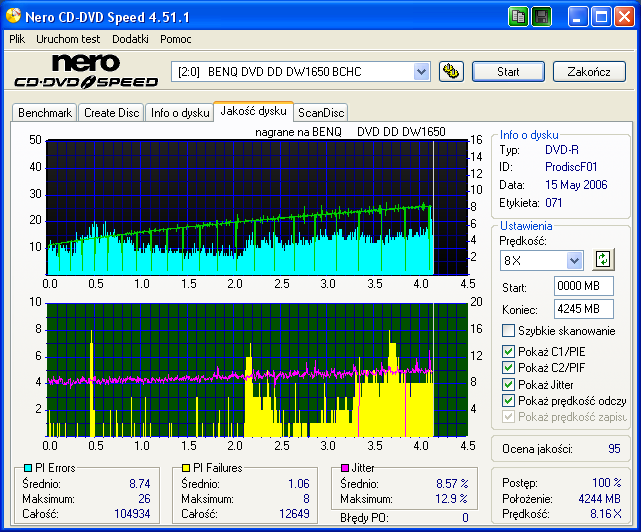Image resolution: width=641 pixels, height=532 pixels.
Task: Click the Błędy PO value 0
Action: click(465, 518)
